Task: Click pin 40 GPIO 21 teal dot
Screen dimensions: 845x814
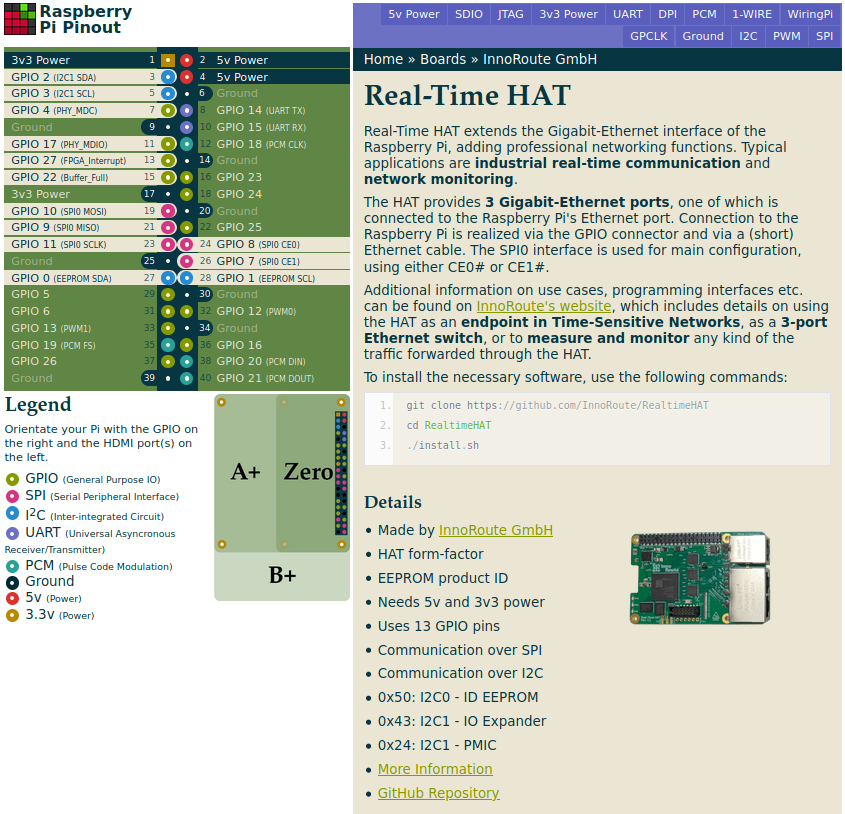Action: pyautogui.click(x=186, y=378)
